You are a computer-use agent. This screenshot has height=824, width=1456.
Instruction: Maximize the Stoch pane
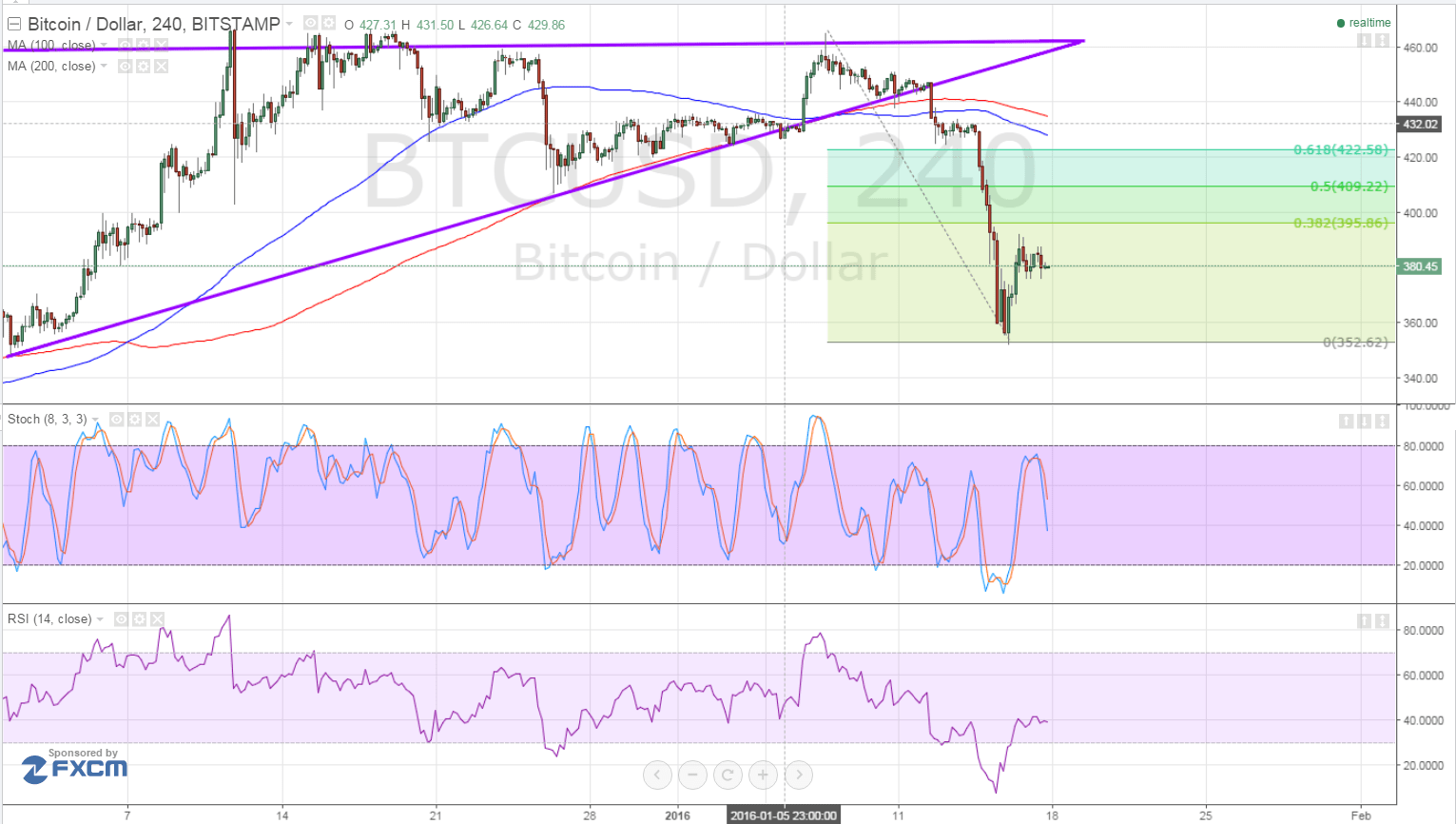(x=1382, y=421)
